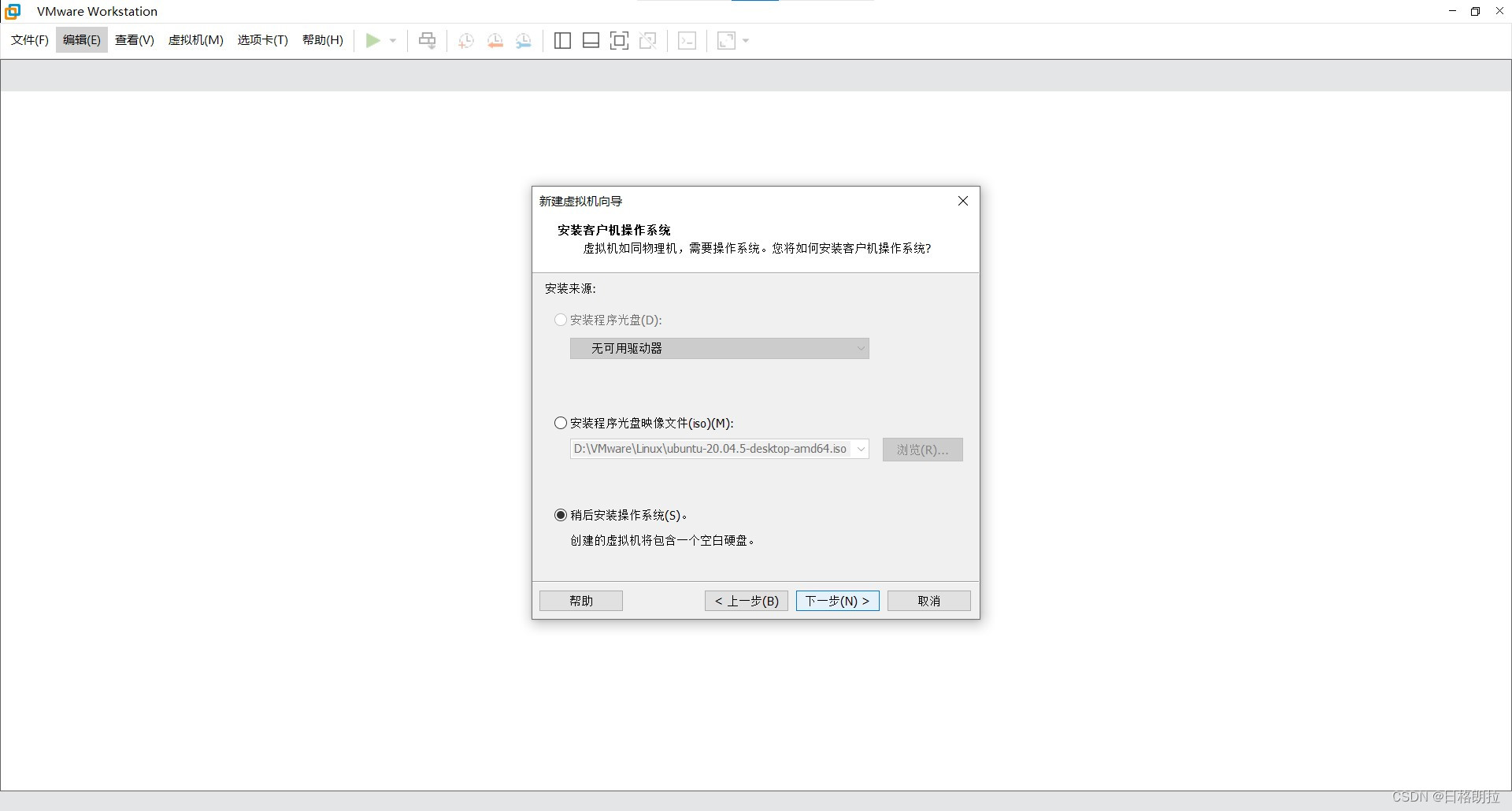Close the 新建虚拟机向导 dialog
Viewport: 1512px width, 811px height.
pyautogui.click(x=962, y=201)
